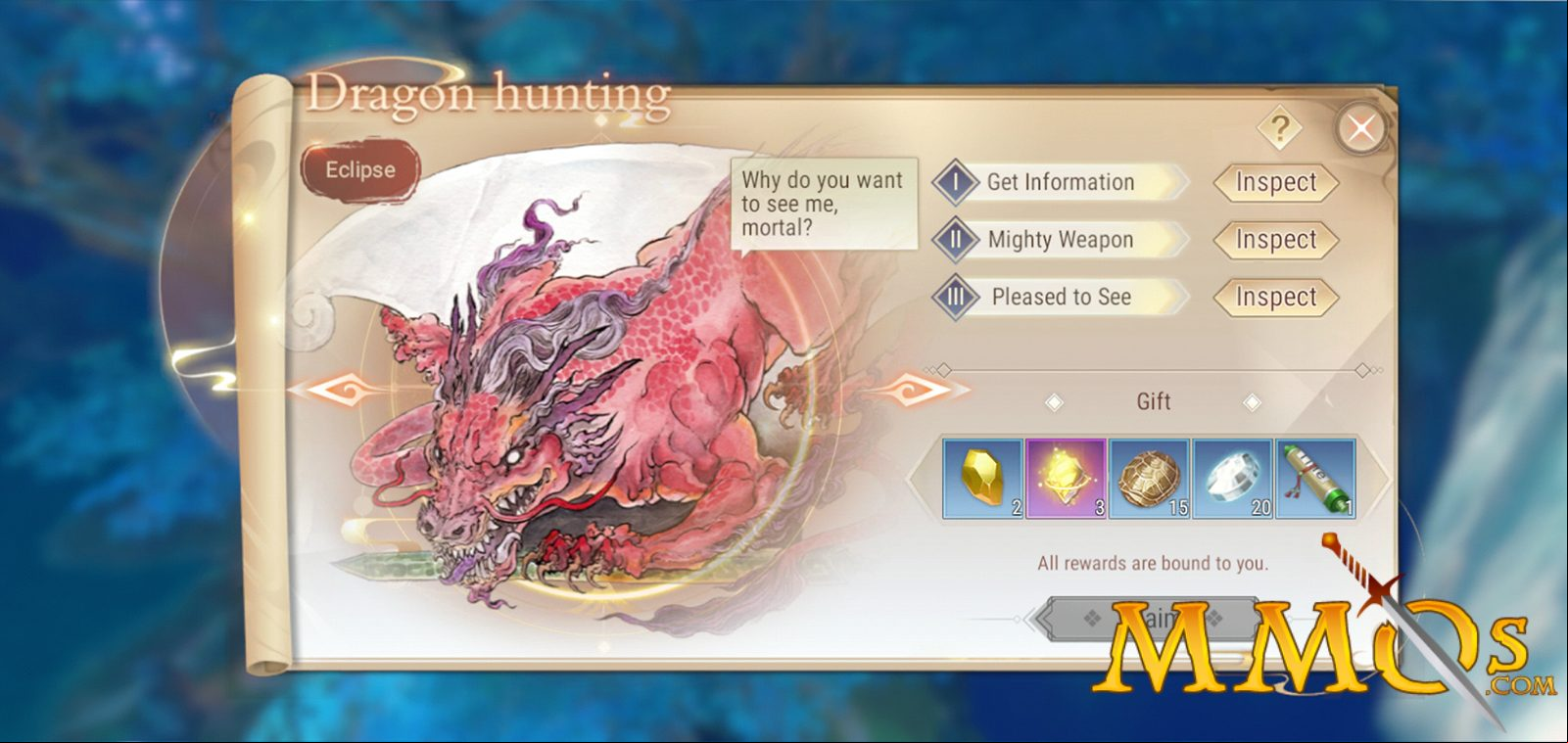Go to previous dragon with left arrow
Image resolution: width=1568 pixels, height=743 pixels.
pos(339,392)
